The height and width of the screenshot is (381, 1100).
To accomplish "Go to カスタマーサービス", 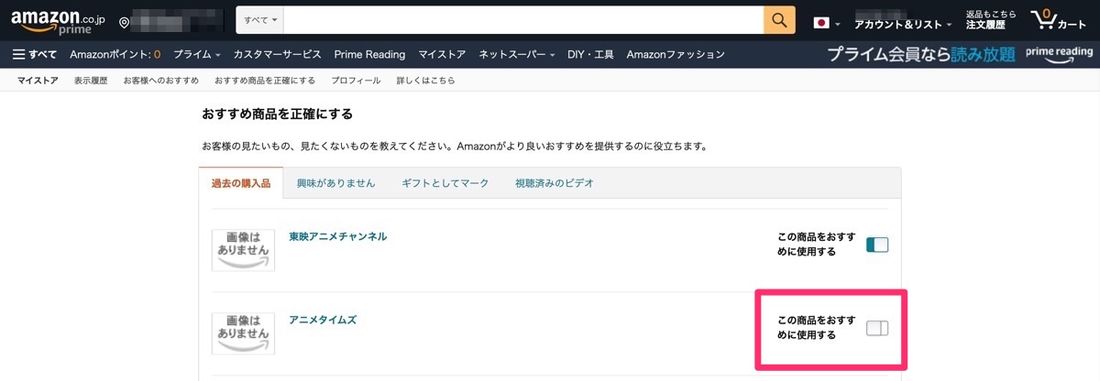I will click(277, 54).
